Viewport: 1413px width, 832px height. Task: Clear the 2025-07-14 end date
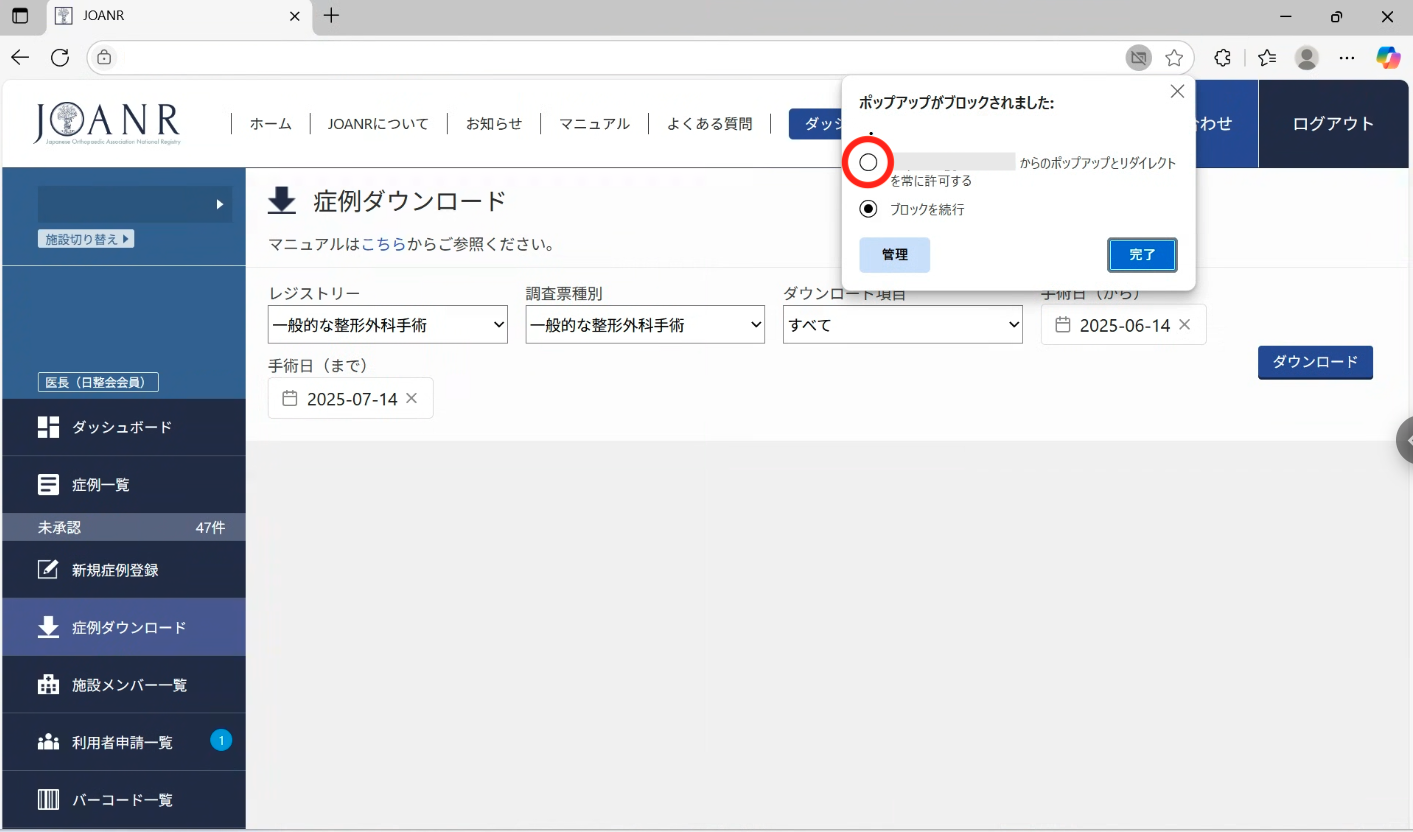click(410, 398)
